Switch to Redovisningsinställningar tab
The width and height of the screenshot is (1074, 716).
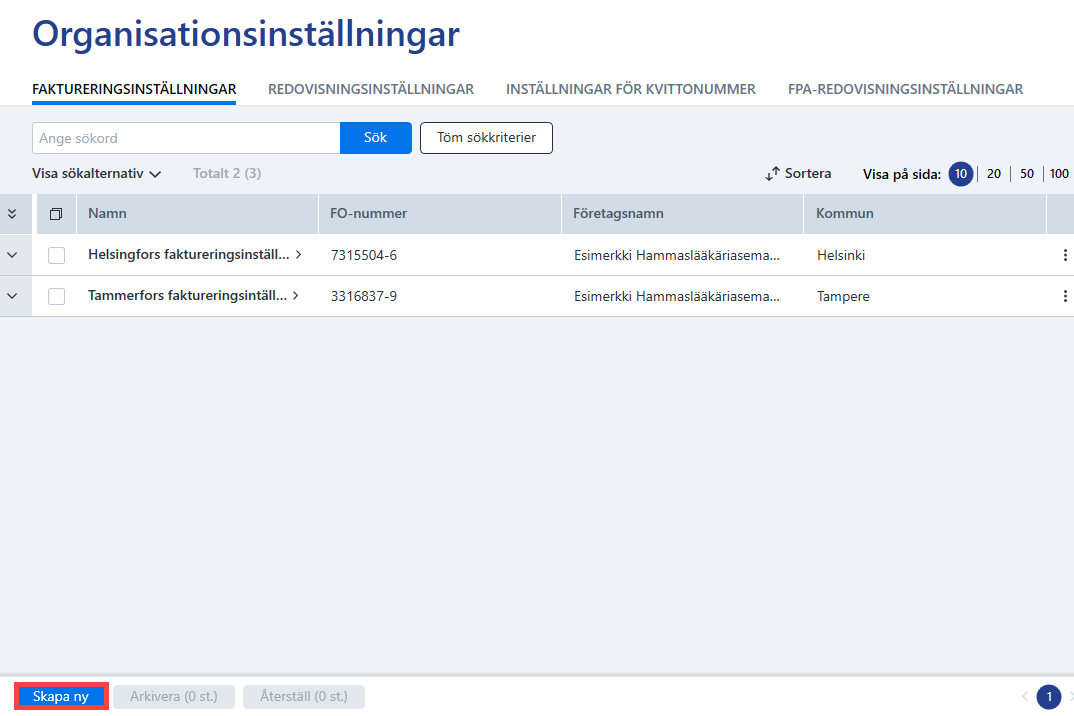pos(371,89)
